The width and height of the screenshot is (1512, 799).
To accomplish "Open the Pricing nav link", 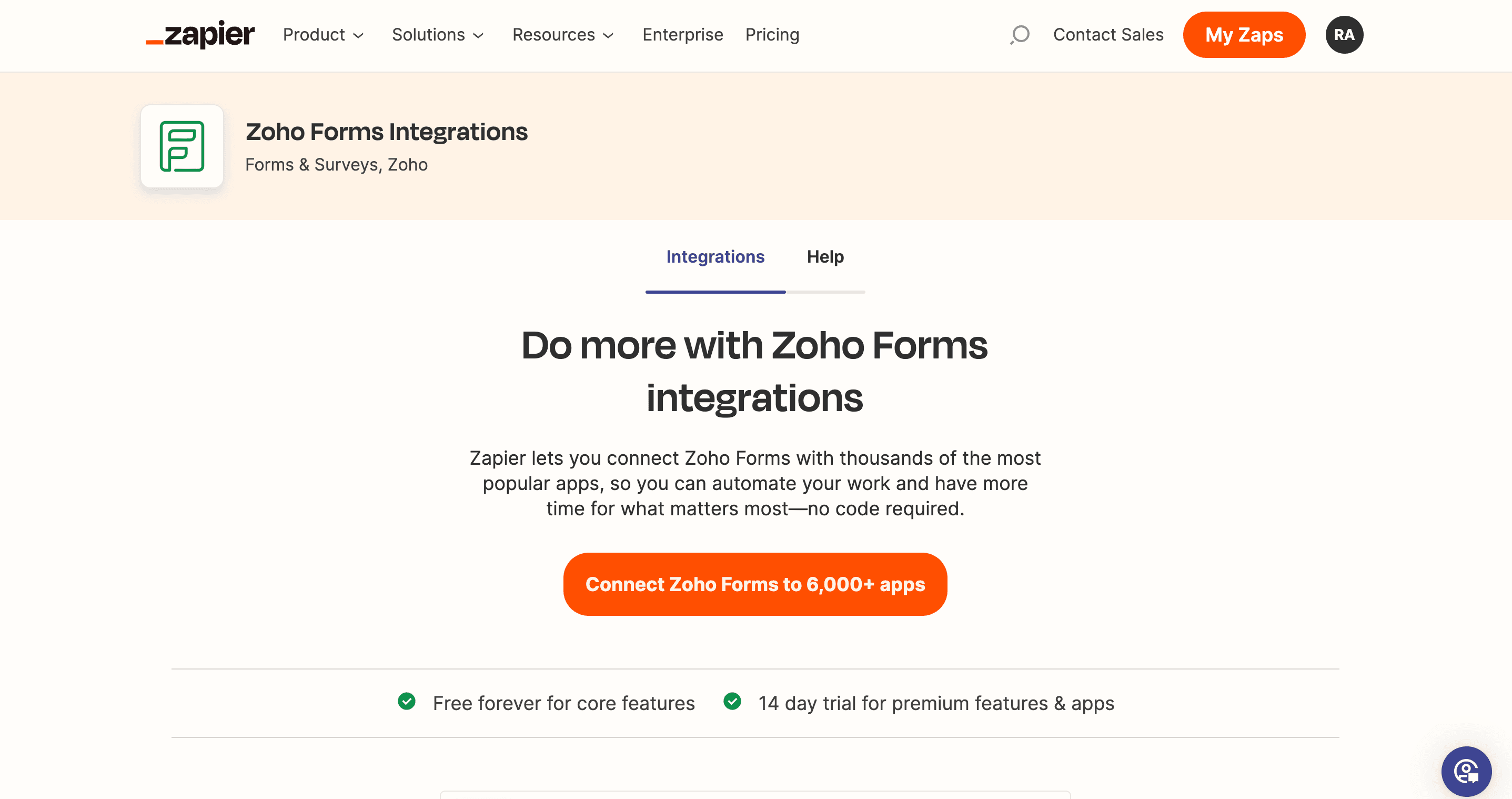I will (772, 35).
